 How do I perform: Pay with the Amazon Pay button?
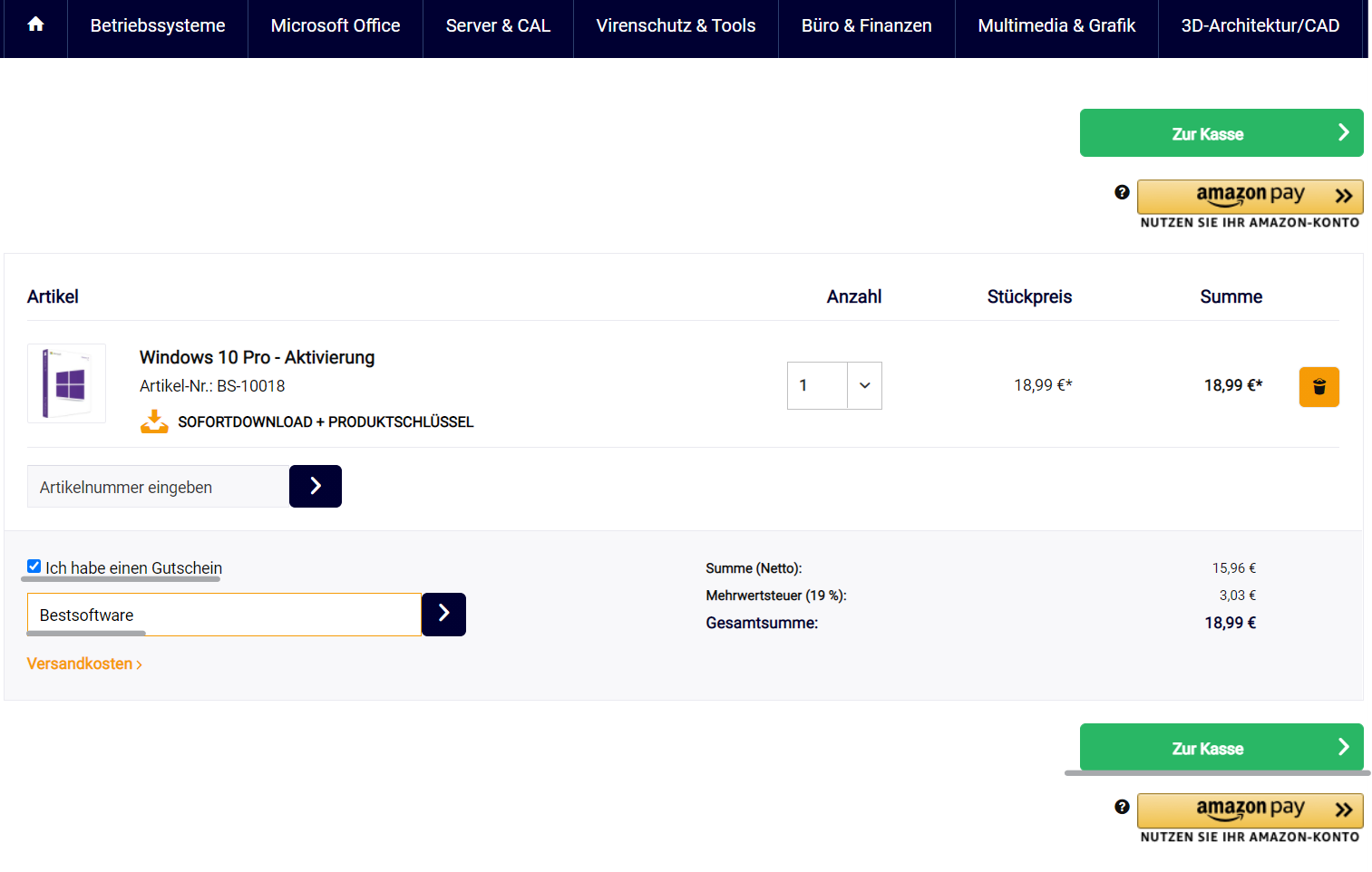tap(1250, 194)
